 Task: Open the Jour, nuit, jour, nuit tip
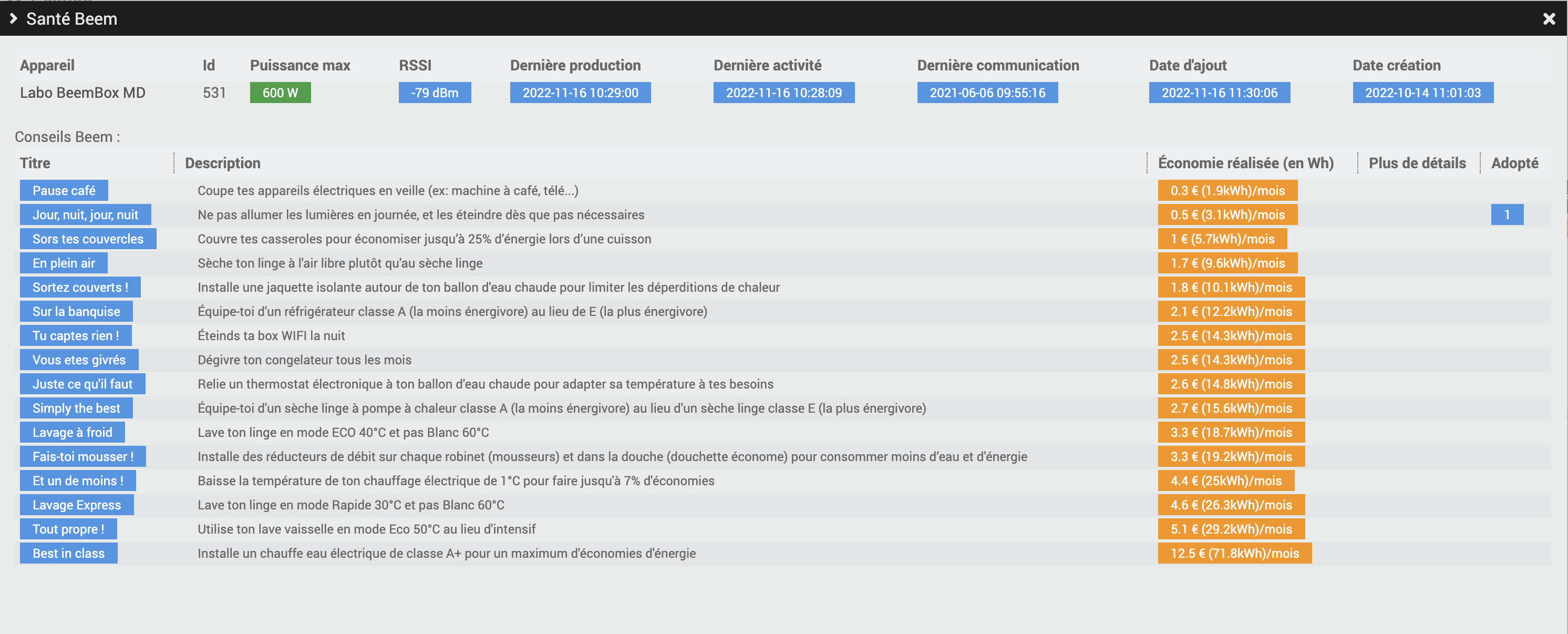coord(85,214)
